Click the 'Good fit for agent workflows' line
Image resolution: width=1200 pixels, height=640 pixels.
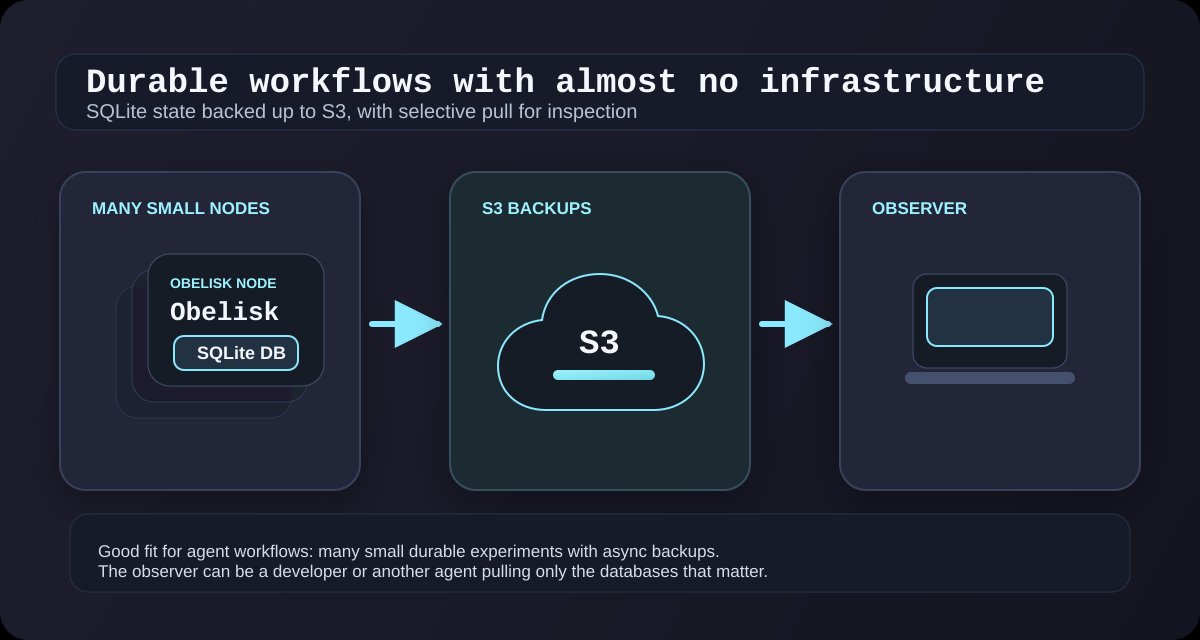point(409,551)
